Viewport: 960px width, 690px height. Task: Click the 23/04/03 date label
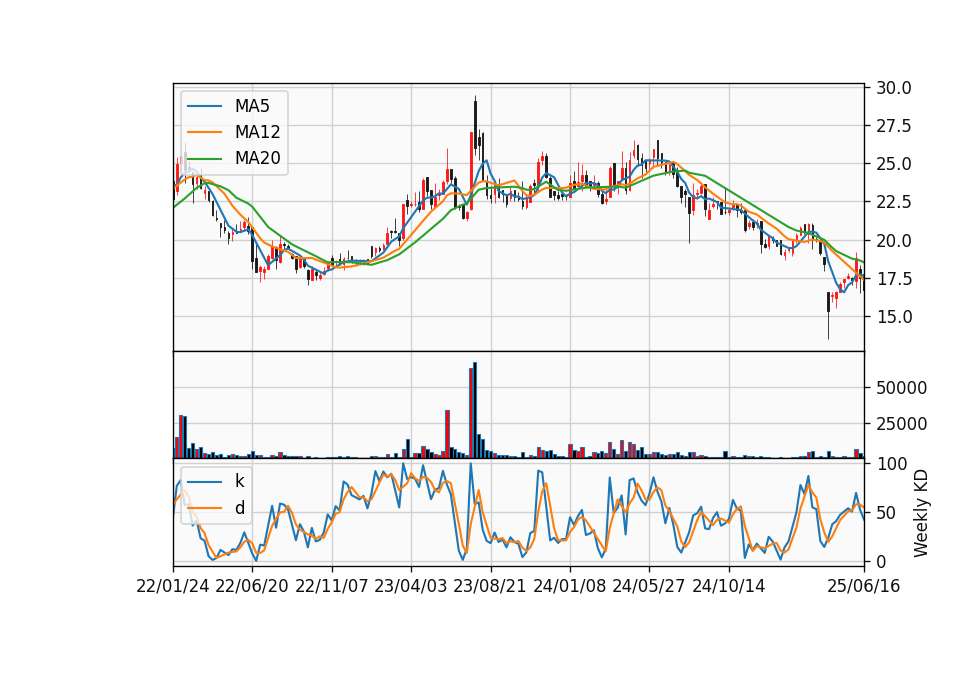click(411, 586)
